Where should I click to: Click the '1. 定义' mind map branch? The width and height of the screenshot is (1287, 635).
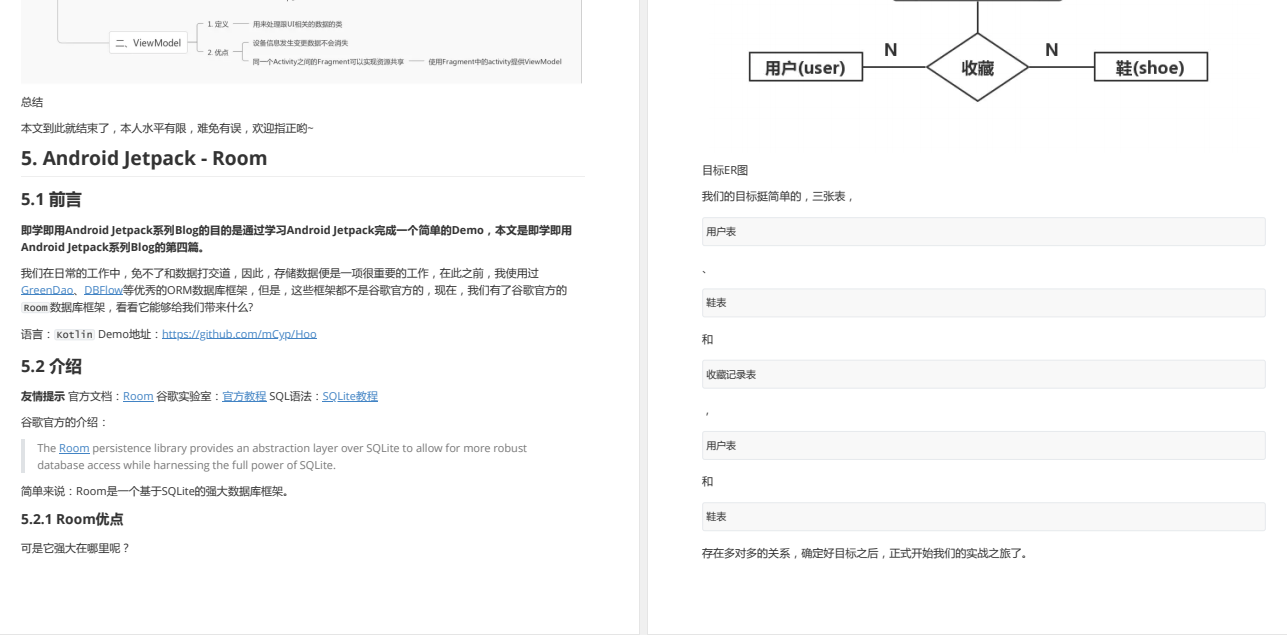(x=219, y=23)
